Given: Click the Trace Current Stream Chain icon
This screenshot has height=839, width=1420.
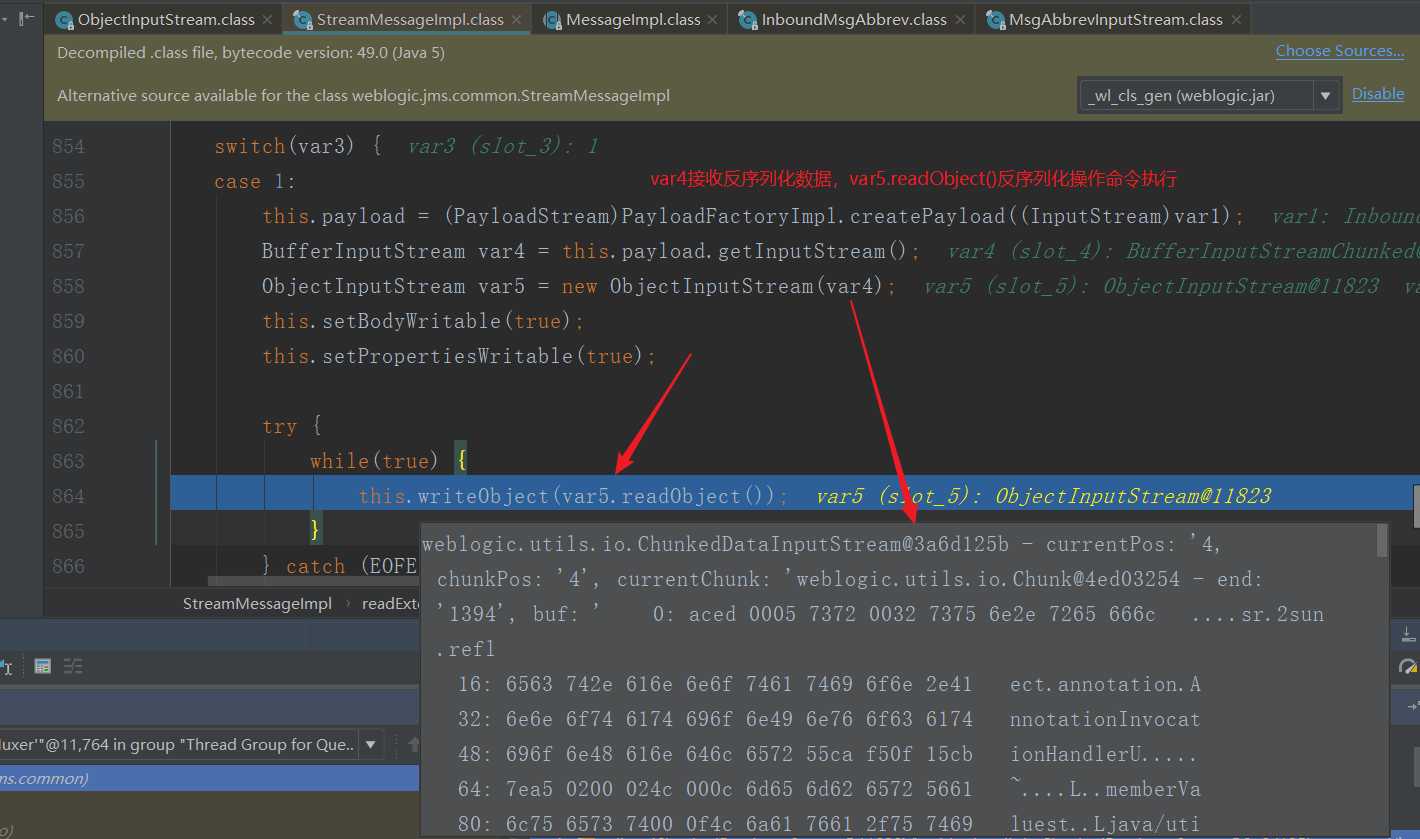Looking at the screenshot, I should point(73,666).
